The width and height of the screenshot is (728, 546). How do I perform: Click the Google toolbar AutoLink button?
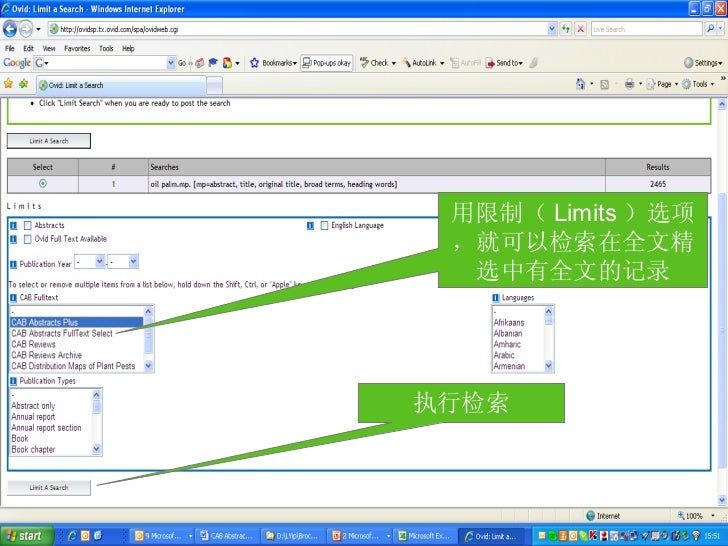pyautogui.click(x=422, y=63)
